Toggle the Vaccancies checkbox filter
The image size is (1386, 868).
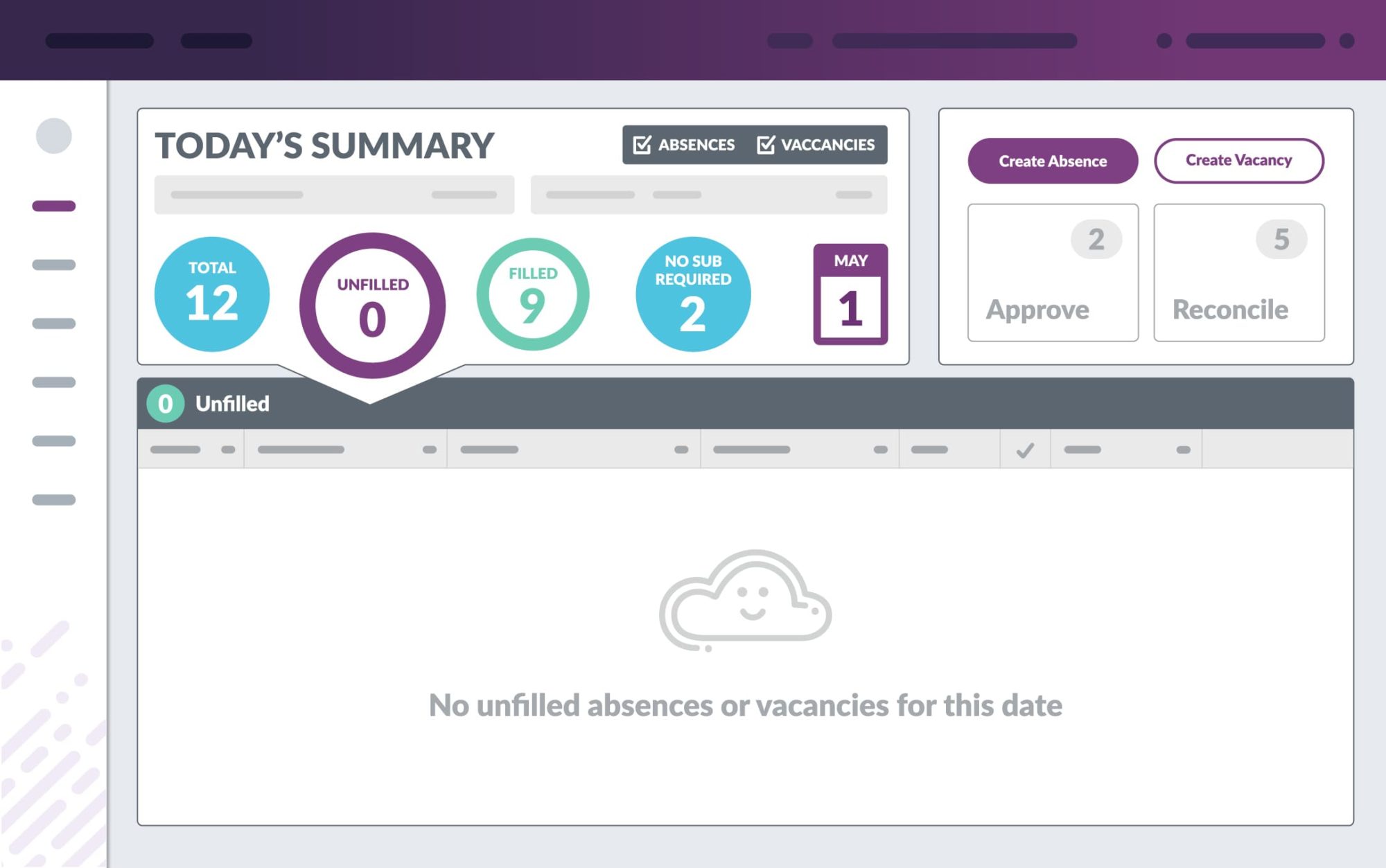coord(765,144)
